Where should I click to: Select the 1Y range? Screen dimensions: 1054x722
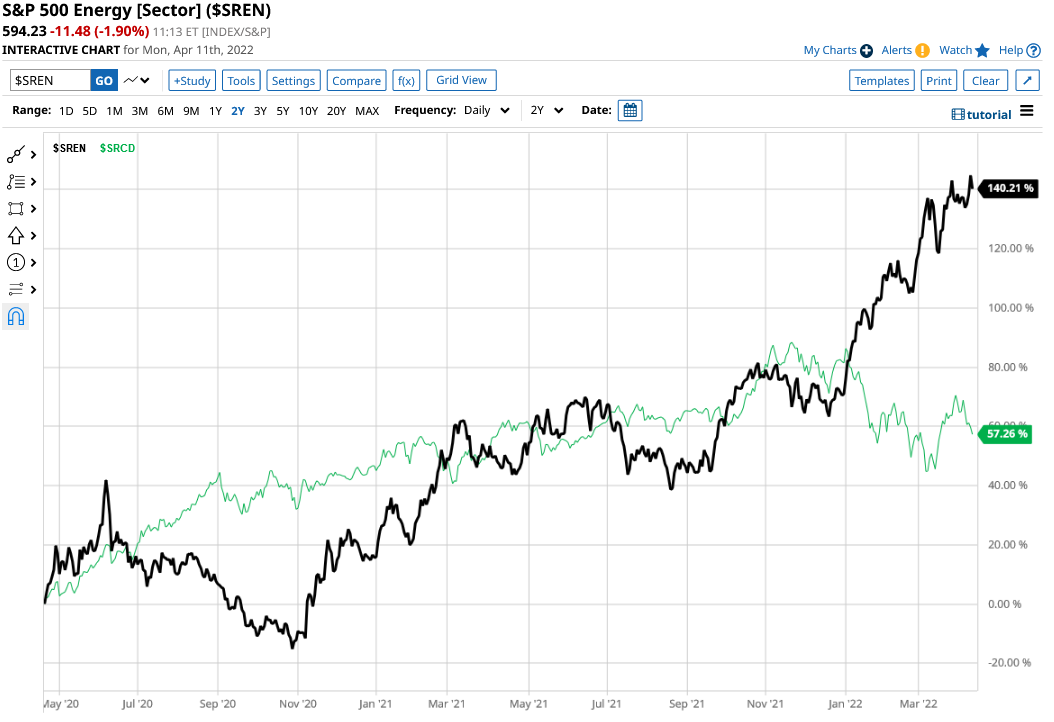pyautogui.click(x=215, y=111)
